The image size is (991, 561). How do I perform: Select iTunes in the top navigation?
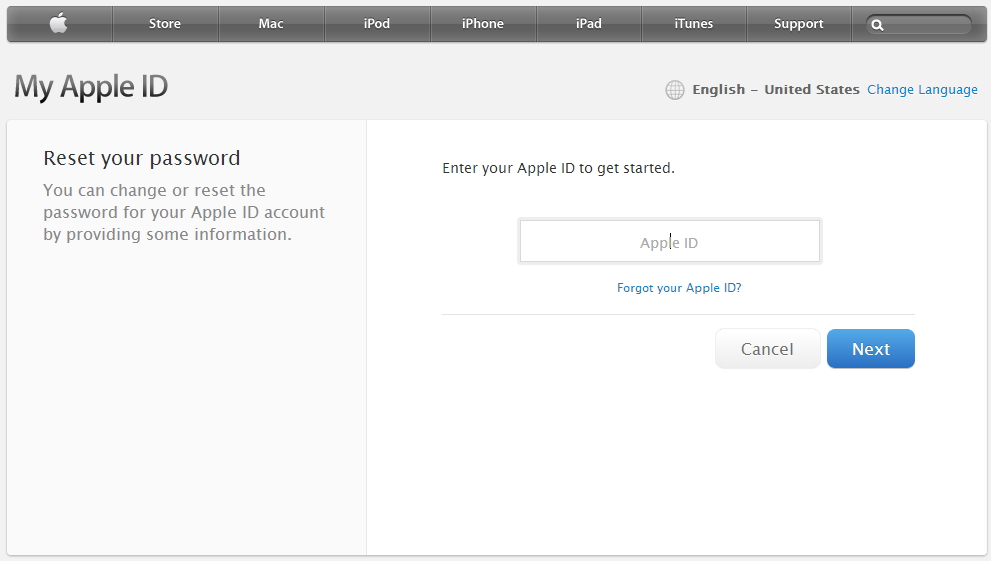[x=693, y=24]
